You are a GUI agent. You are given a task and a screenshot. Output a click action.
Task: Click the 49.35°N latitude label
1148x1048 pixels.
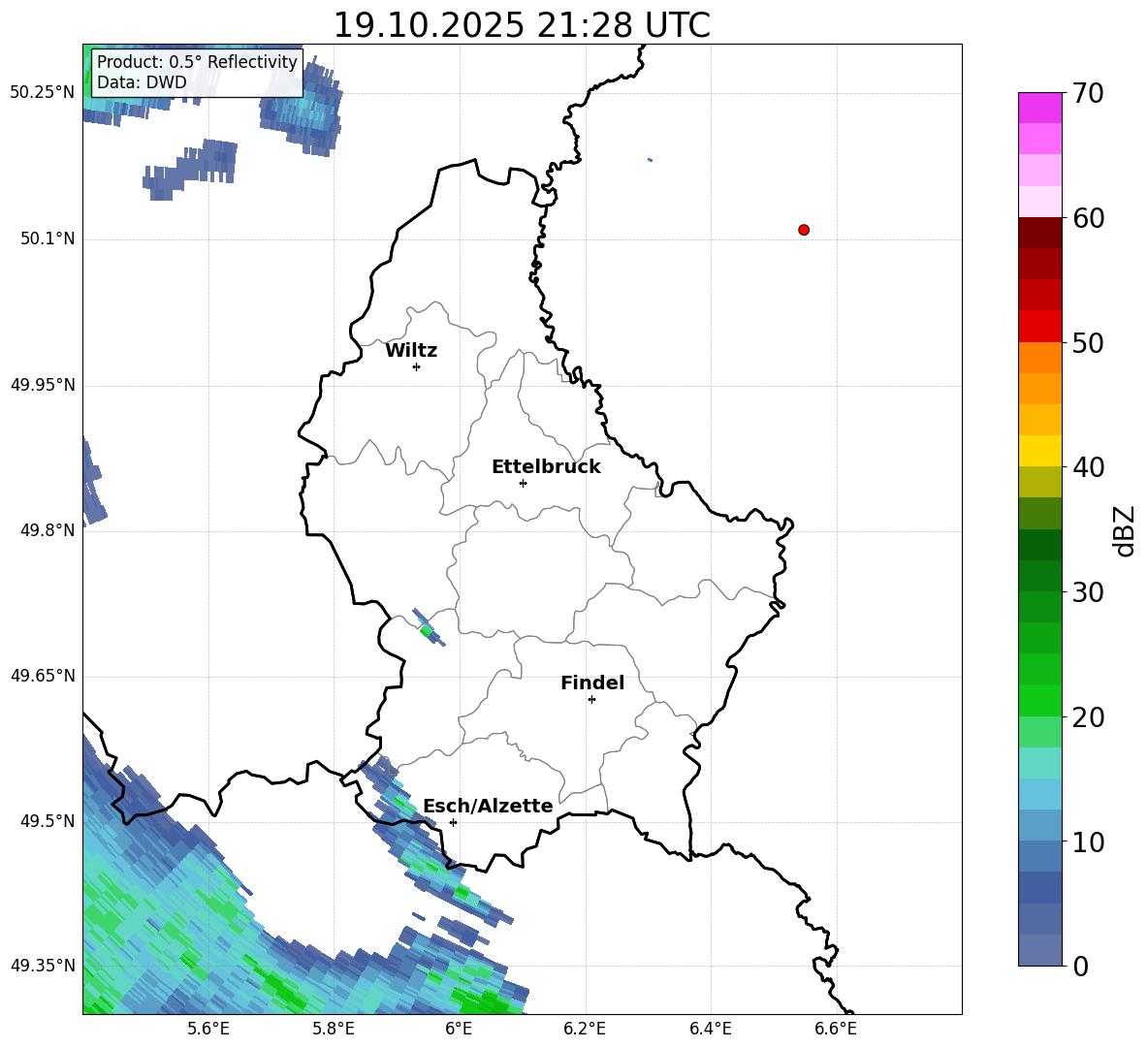(43, 966)
